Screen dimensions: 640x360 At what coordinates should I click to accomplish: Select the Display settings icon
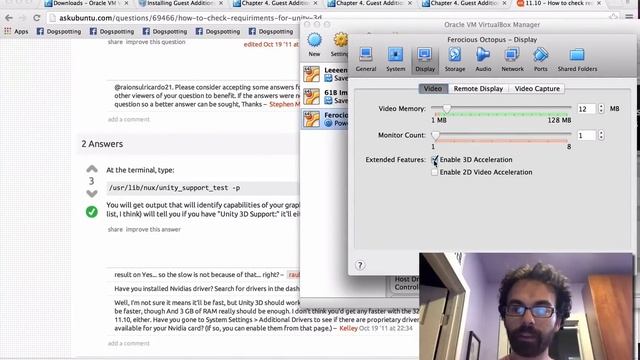425,60
